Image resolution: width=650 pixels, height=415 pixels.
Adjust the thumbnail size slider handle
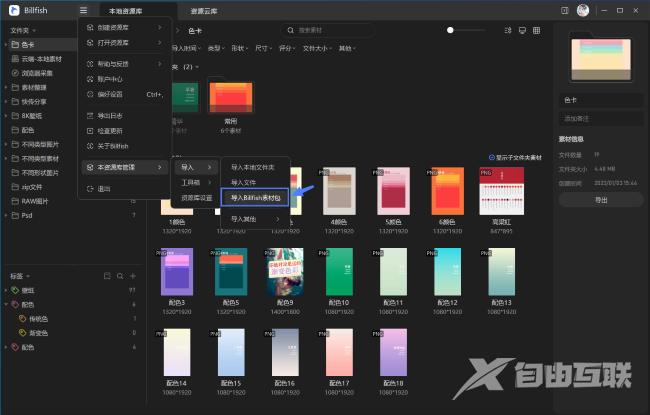click(x=450, y=30)
